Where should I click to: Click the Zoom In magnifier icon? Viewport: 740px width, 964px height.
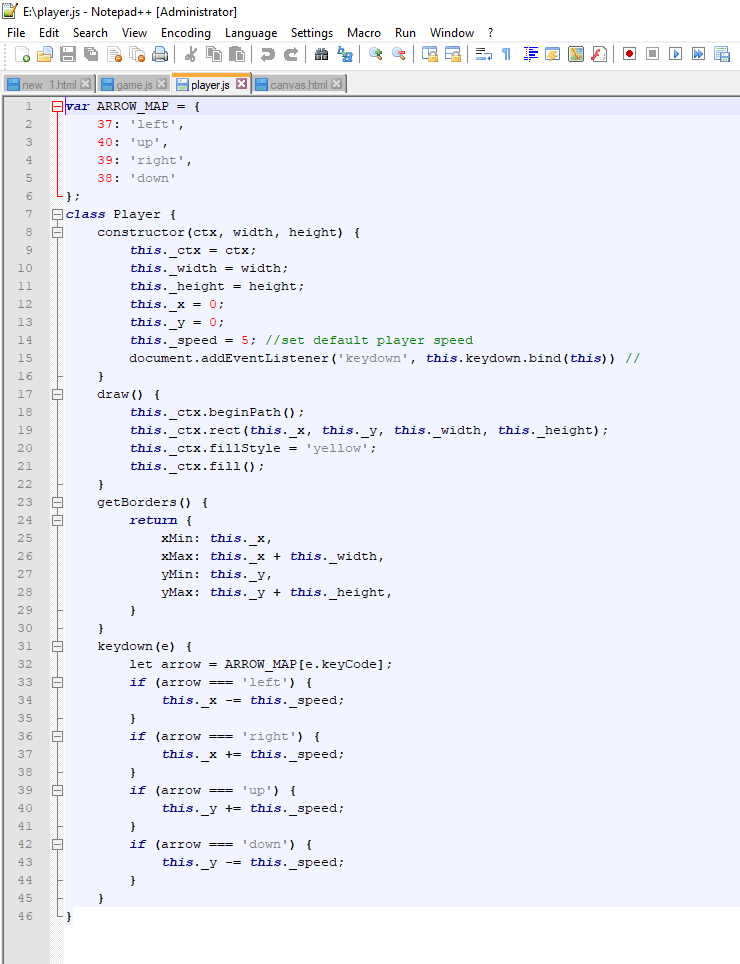pos(376,54)
